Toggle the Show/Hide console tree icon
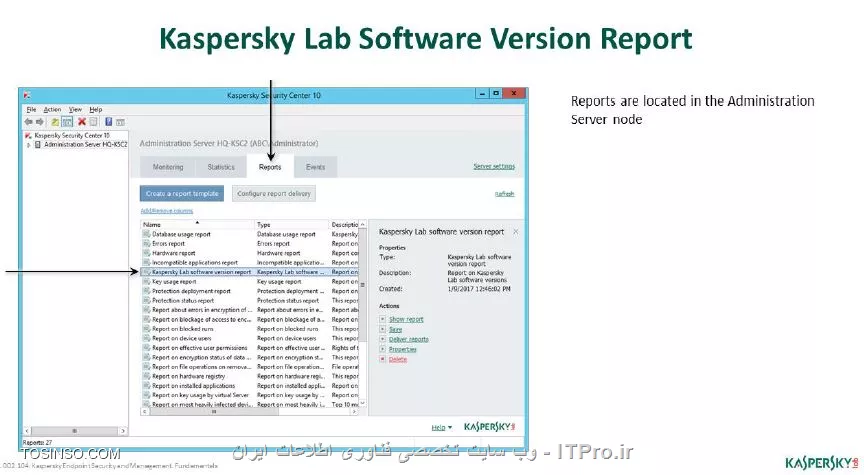The width and height of the screenshot is (864, 475). (67, 122)
